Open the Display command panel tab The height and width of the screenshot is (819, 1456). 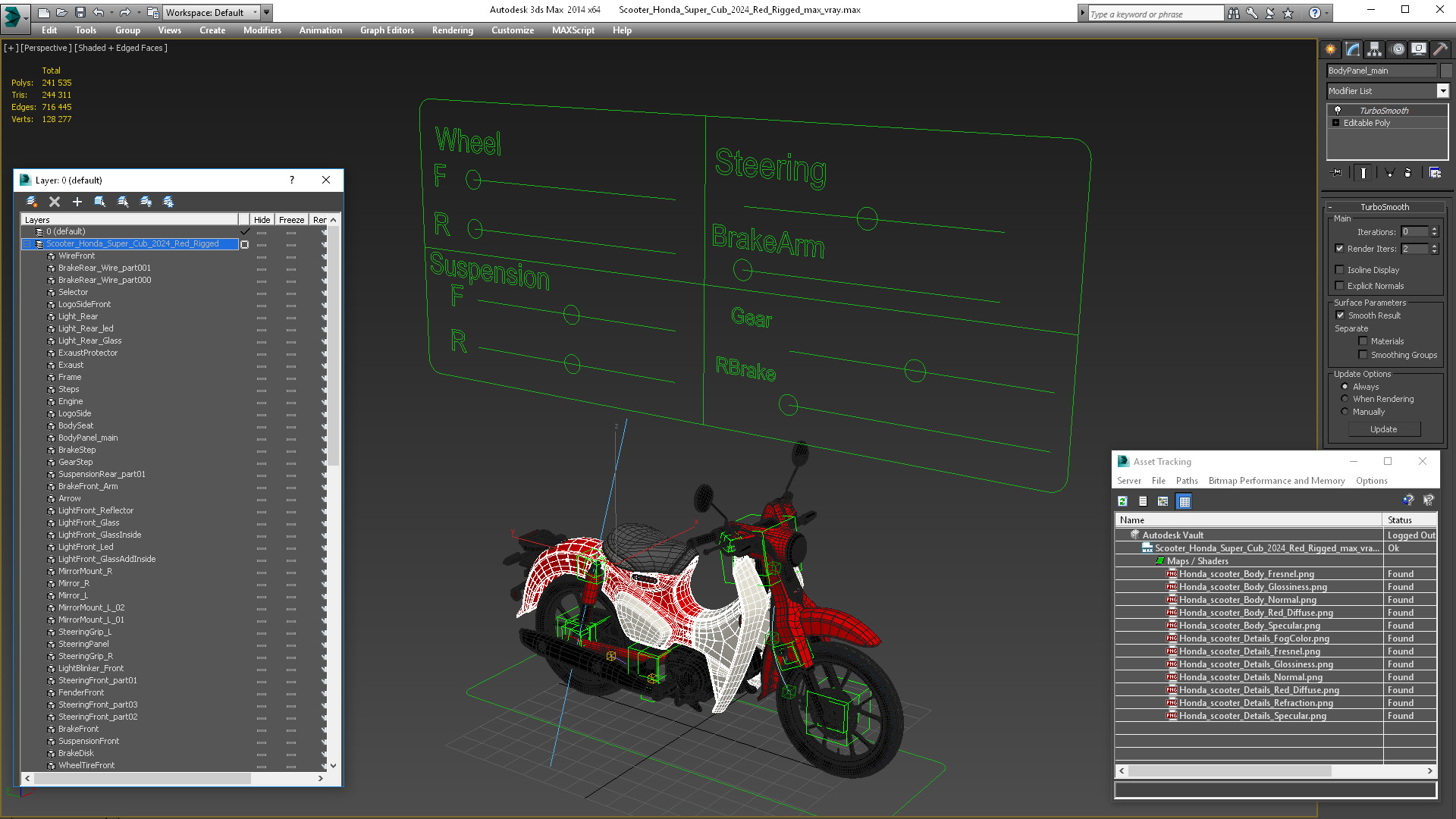pyautogui.click(x=1419, y=49)
